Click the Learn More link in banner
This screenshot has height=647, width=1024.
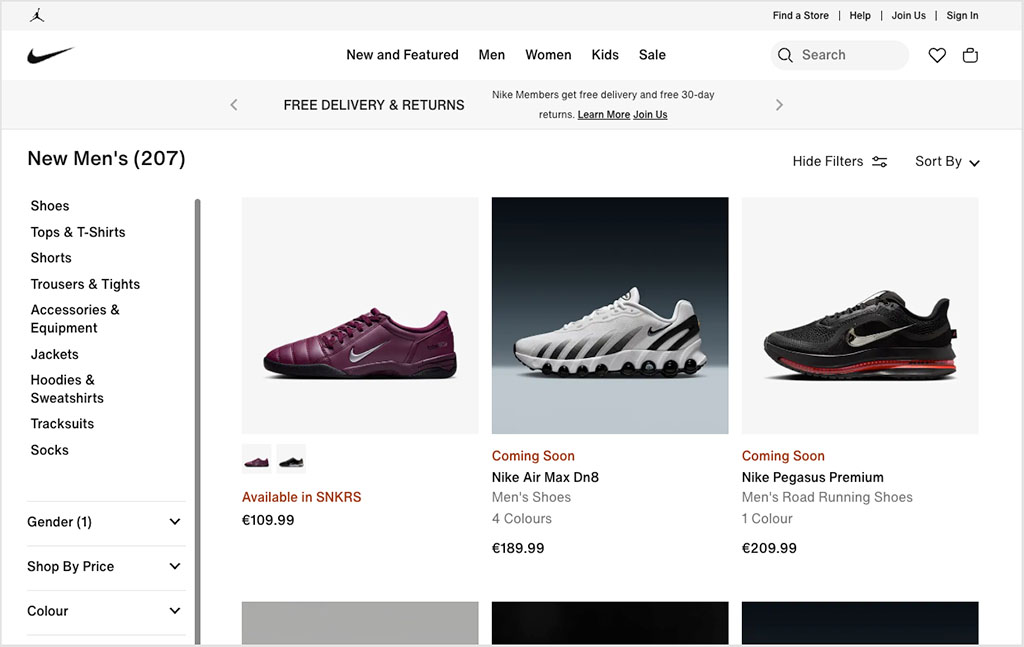[603, 114]
